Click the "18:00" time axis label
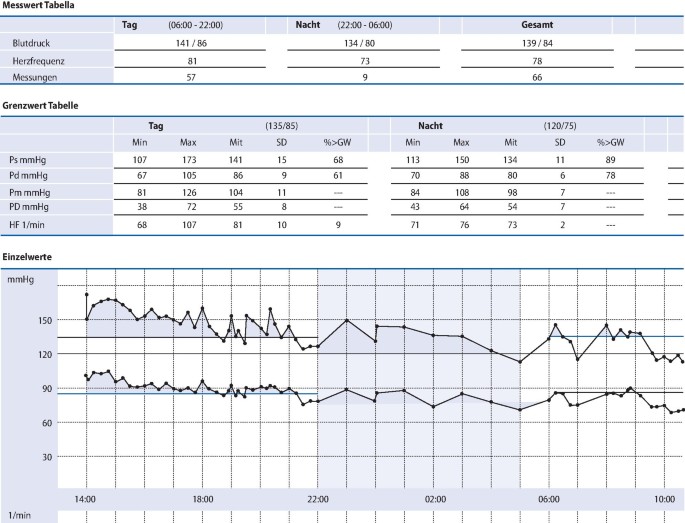Viewport: 685px width, 523px height. coord(203,499)
